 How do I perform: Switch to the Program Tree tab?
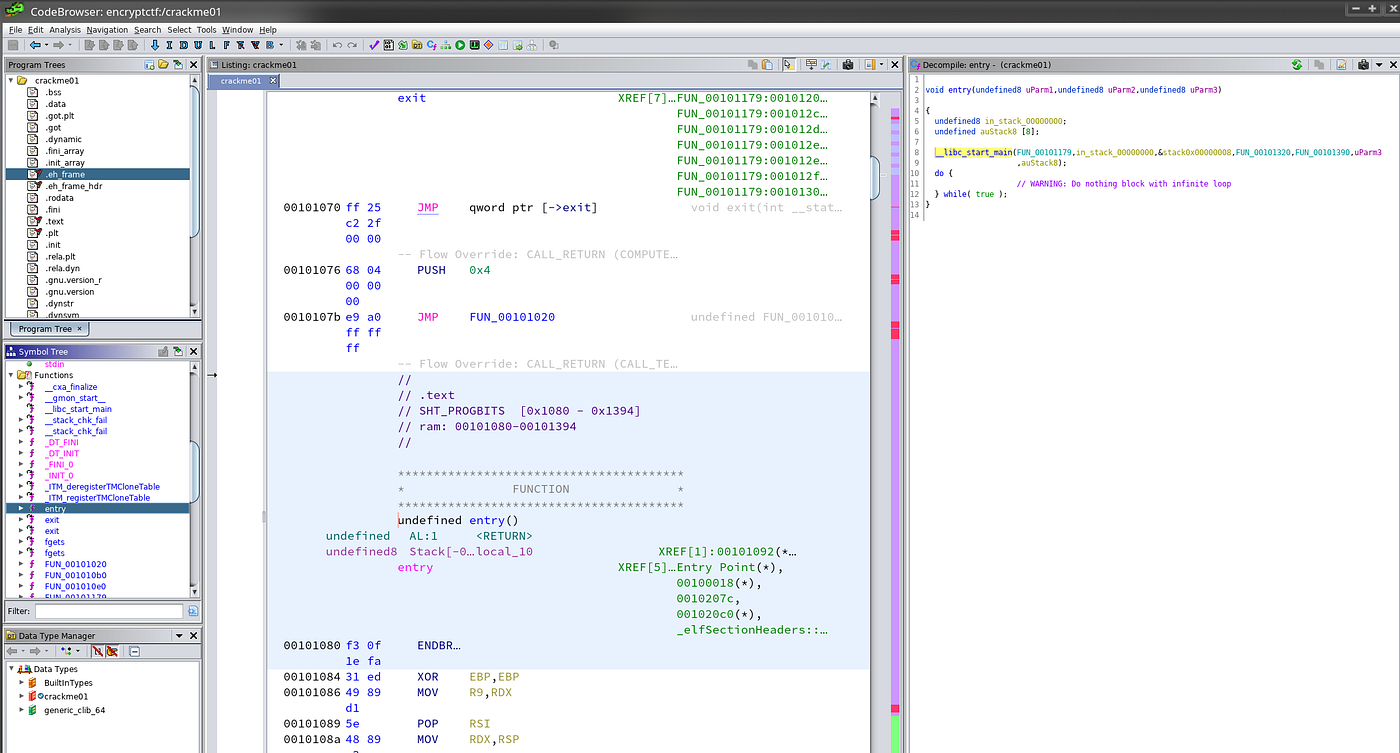click(45, 329)
